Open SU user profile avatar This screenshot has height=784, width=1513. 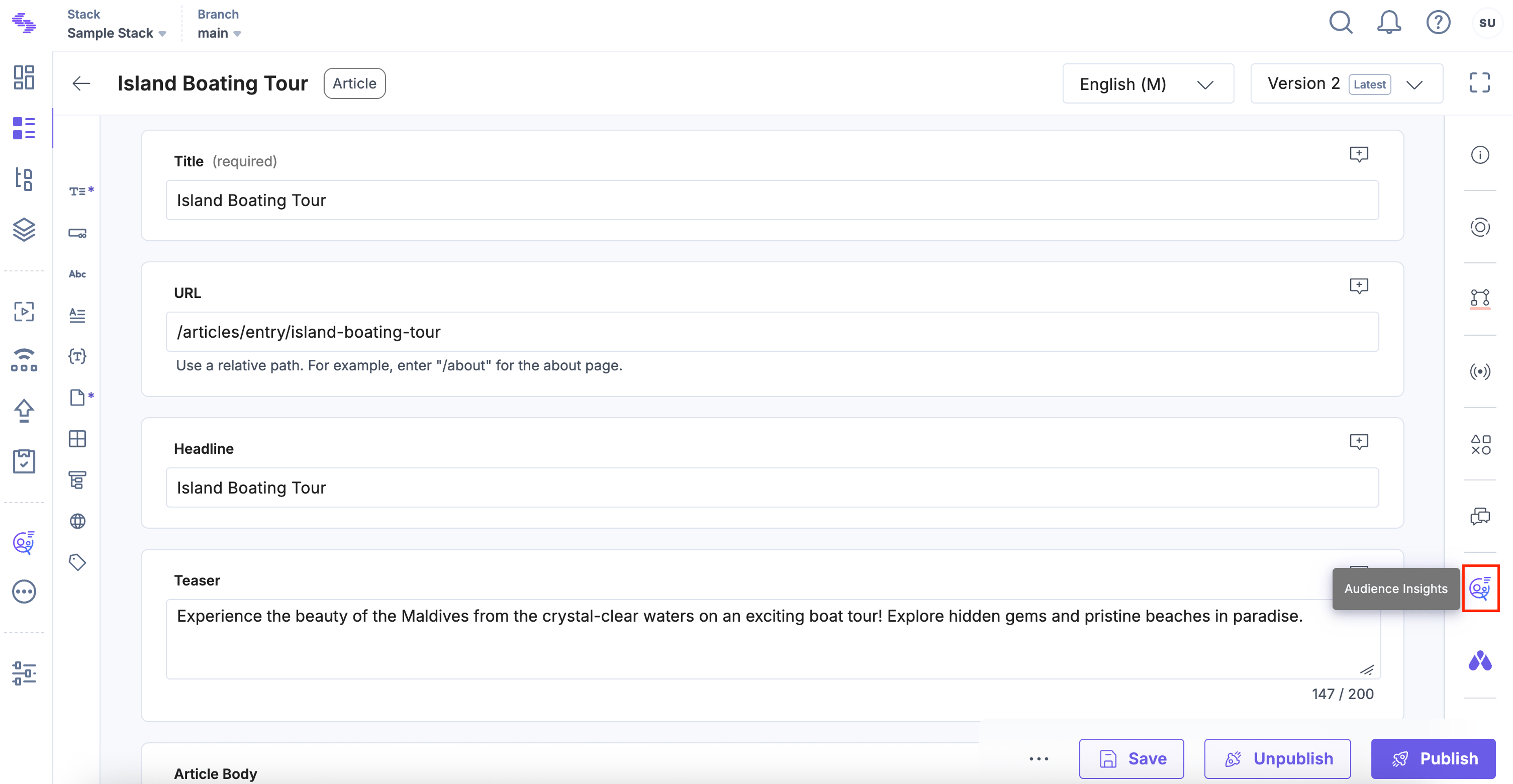coord(1487,23)
